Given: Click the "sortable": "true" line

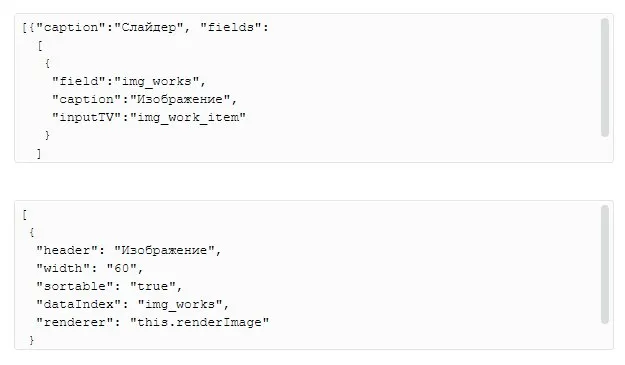Looking at the screenshot, I should pyautogui.click(x=109, y=287).
